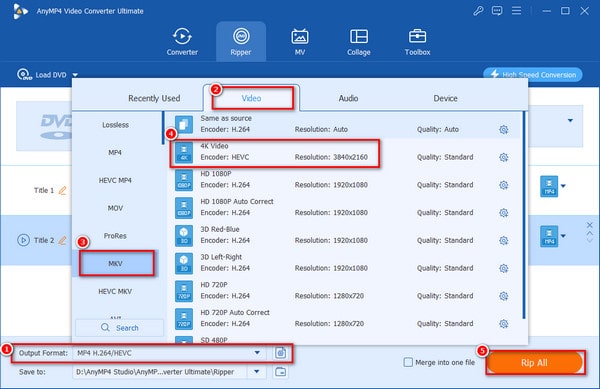The height and width of the screenshot is (389, 600).
Task: Choose the Same as source preset icon
Action: [184, 124]
